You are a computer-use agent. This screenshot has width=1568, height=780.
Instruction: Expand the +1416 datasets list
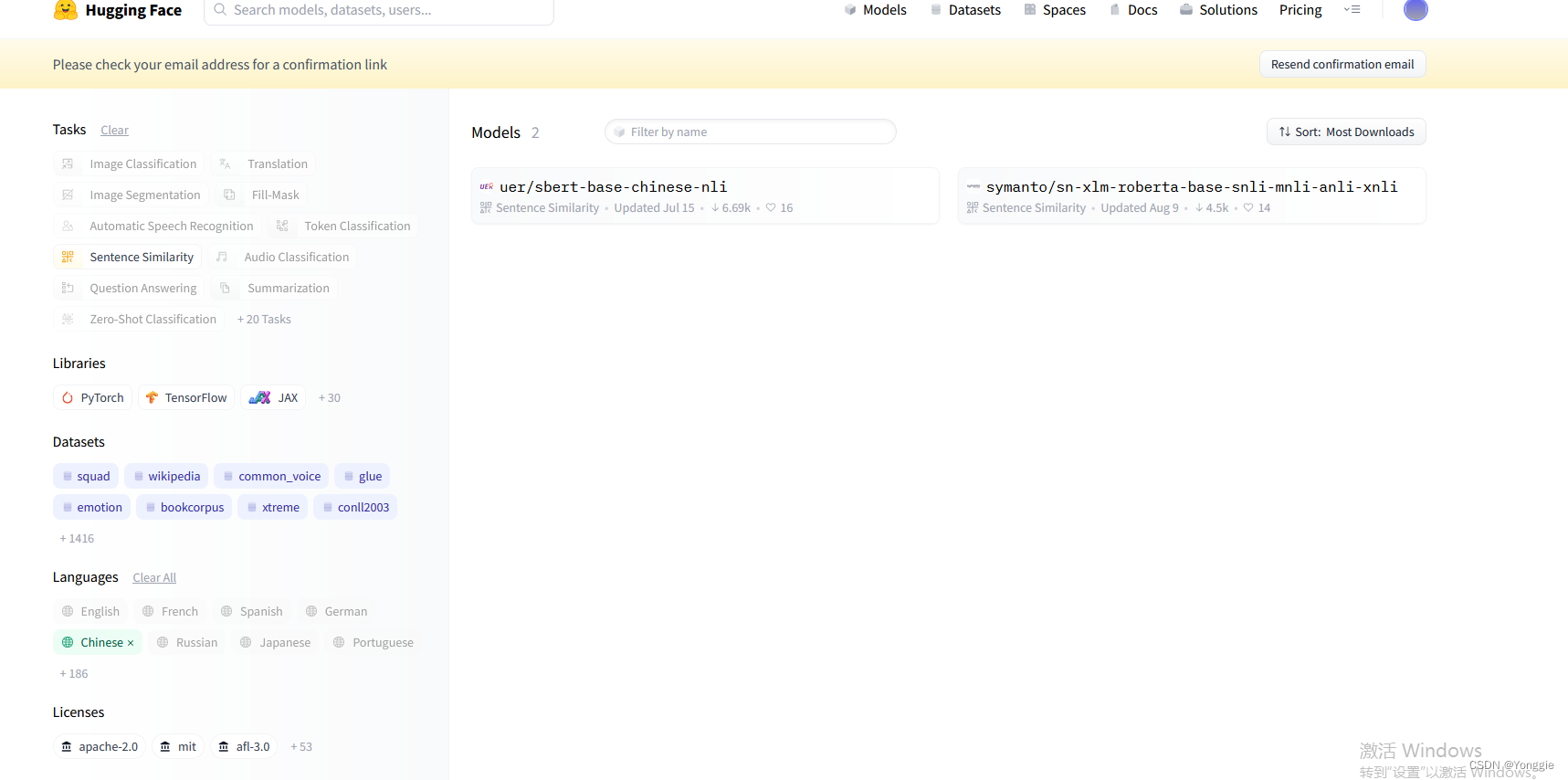click(x=77, y=539)
